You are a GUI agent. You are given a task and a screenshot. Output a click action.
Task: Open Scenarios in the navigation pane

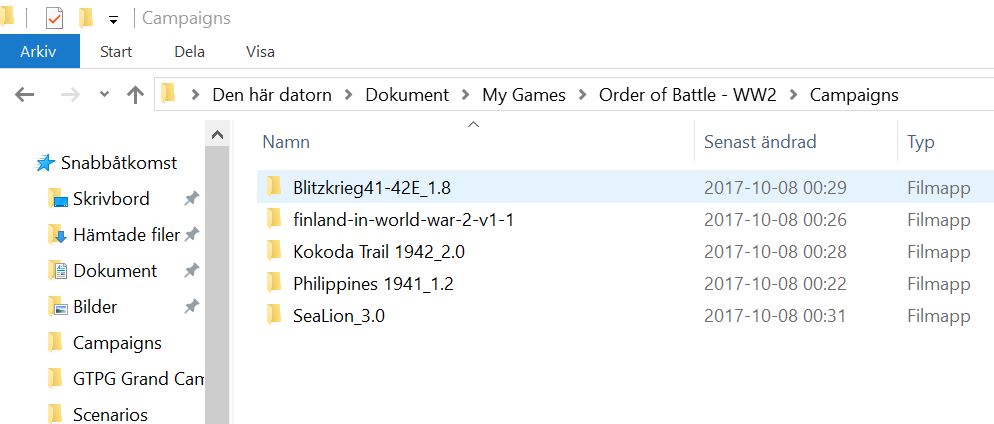click(x=110, y=414)
